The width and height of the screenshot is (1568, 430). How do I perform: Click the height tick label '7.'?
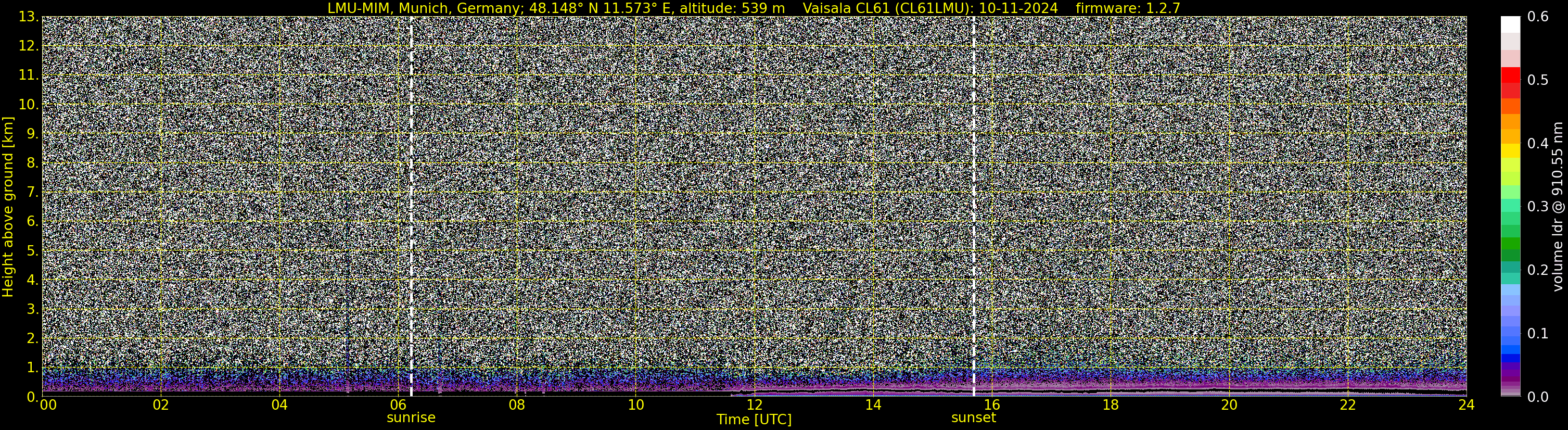coord(33,193)
